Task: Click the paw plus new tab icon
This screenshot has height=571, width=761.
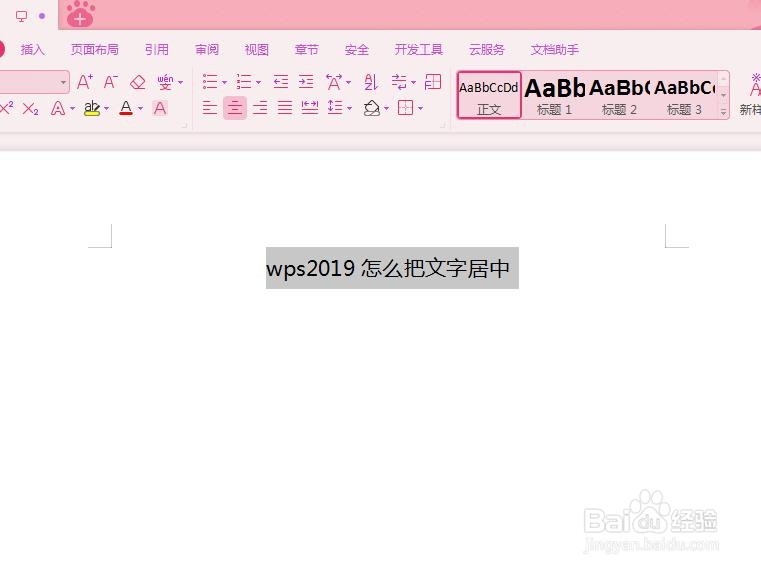Action: coord(81,14)
